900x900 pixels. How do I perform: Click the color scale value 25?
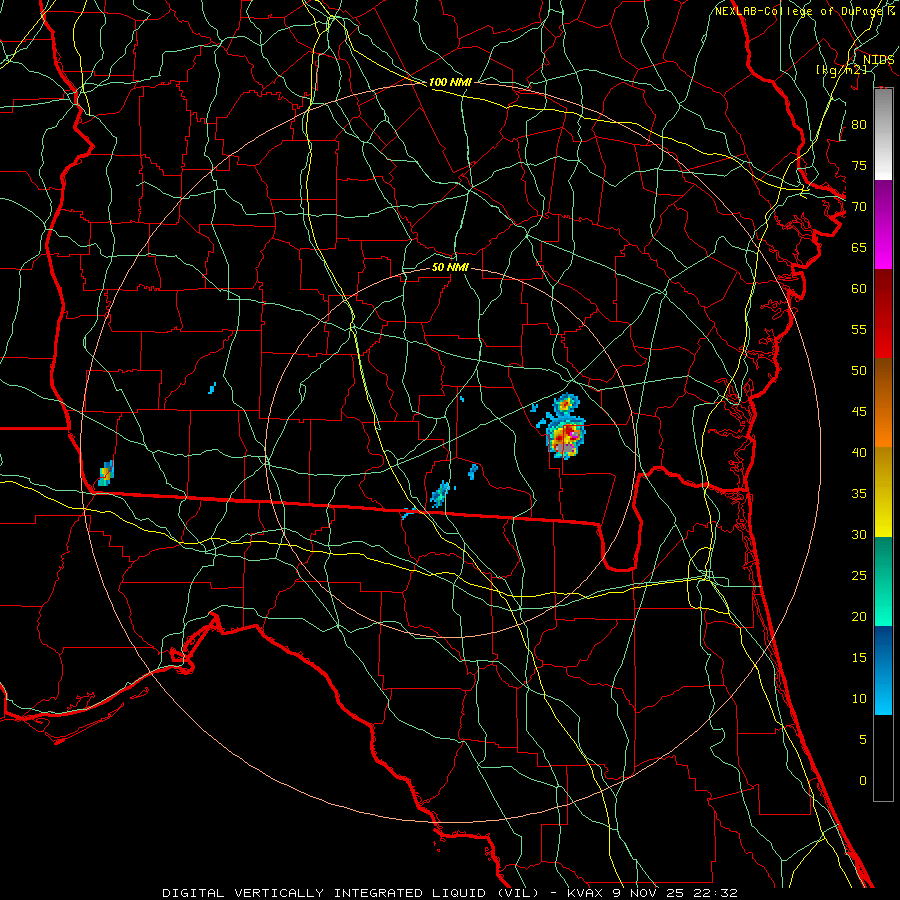click(859, 576)
